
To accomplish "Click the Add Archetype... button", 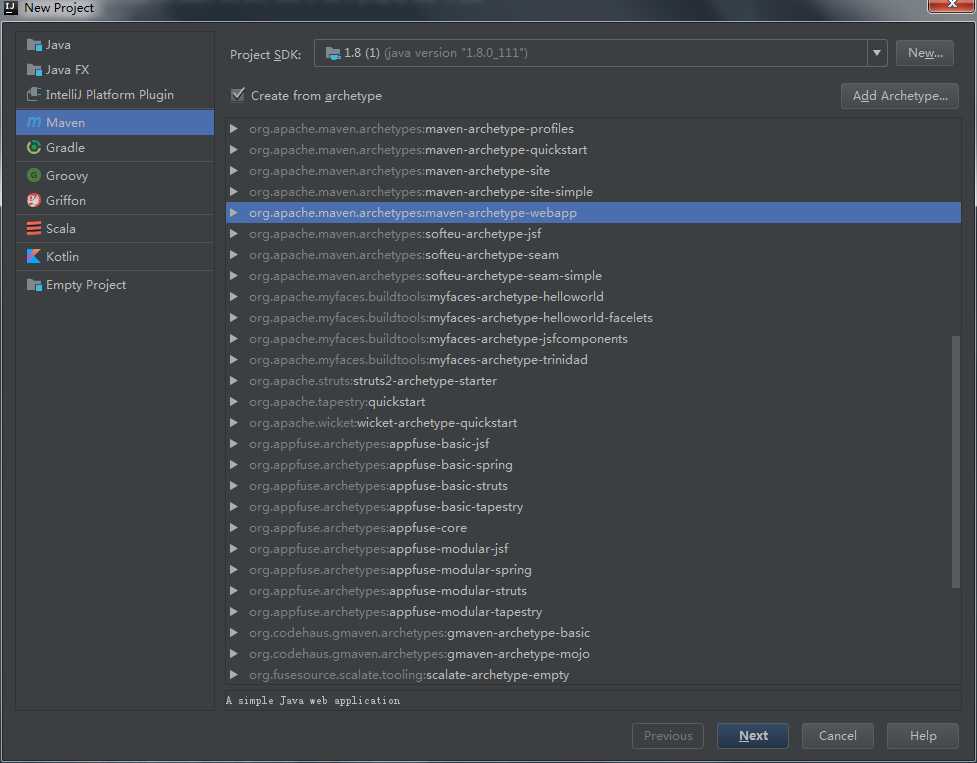I will (900, 96).
